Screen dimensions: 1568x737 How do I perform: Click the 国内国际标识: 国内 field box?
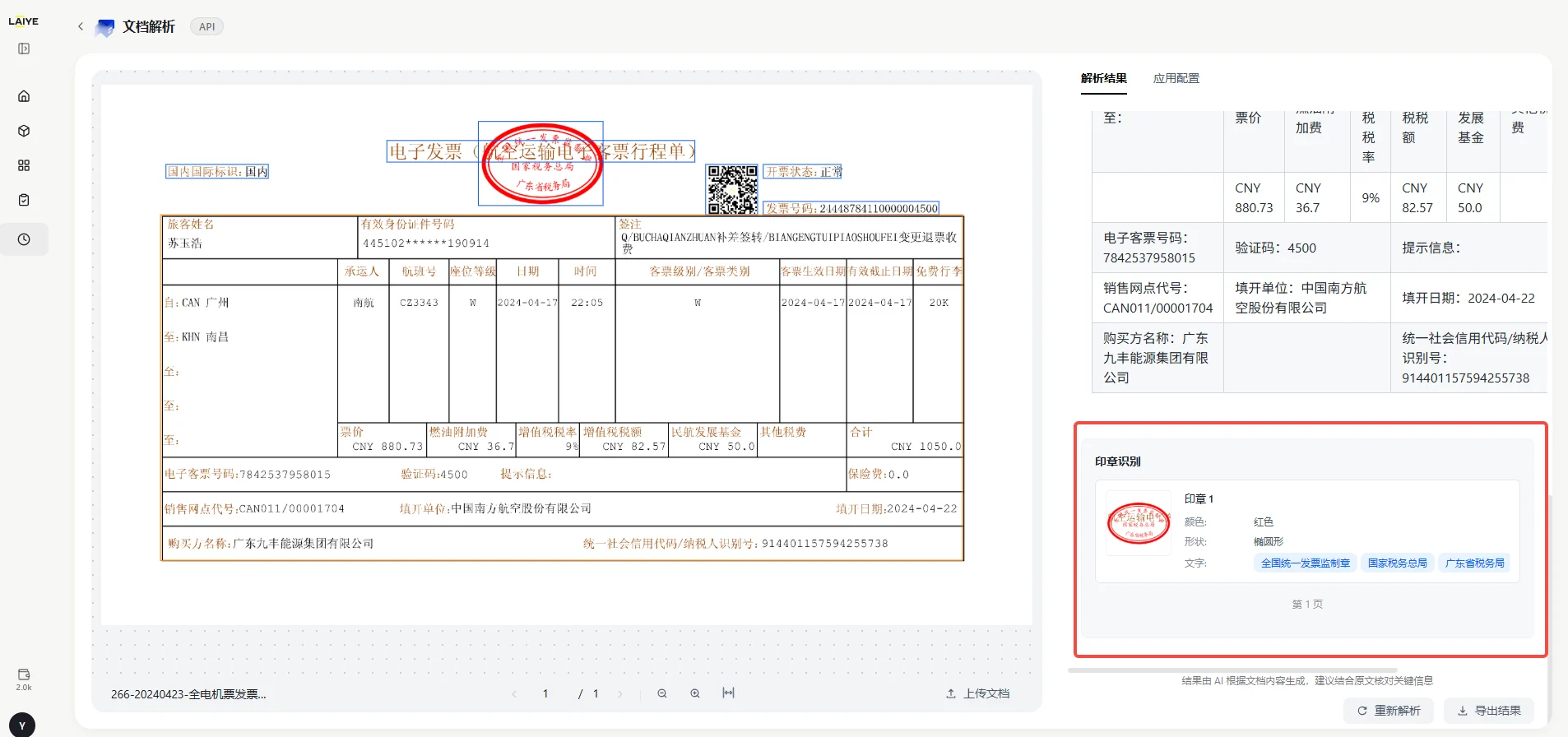coord(217,172)
